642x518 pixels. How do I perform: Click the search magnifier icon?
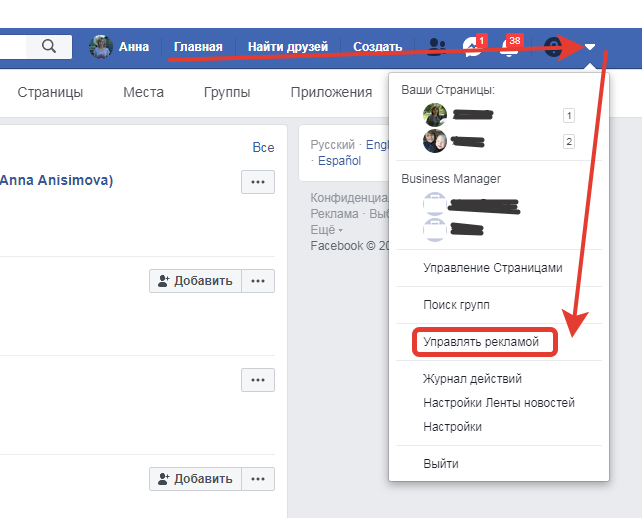tap(49, 46)
